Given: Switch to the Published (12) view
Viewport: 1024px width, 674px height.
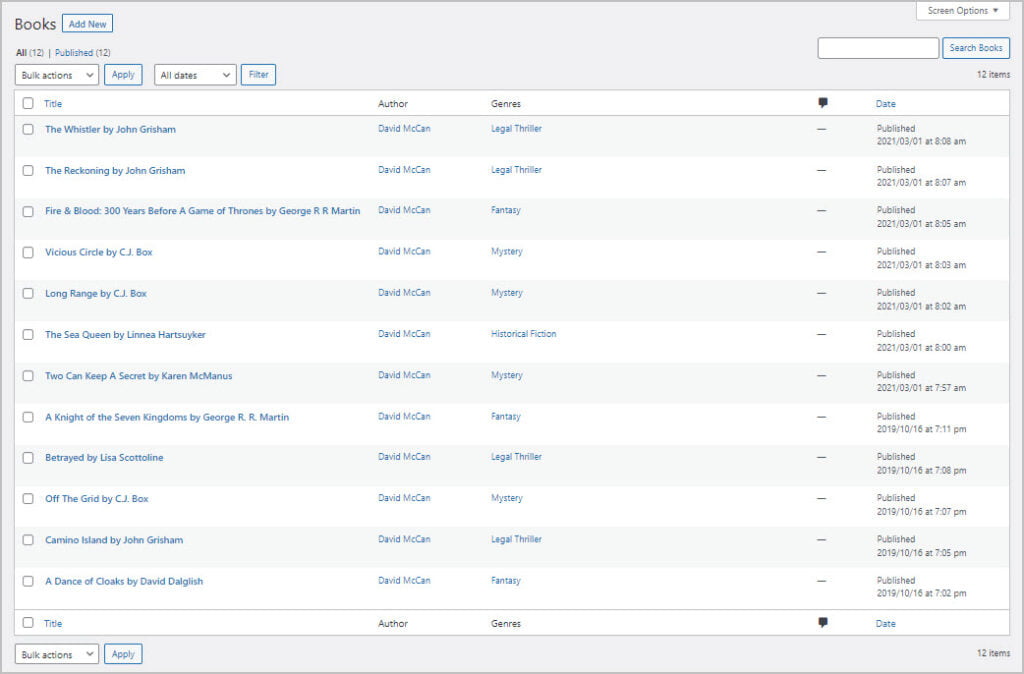Looking at the screenshot, I should tap(79, 52).
